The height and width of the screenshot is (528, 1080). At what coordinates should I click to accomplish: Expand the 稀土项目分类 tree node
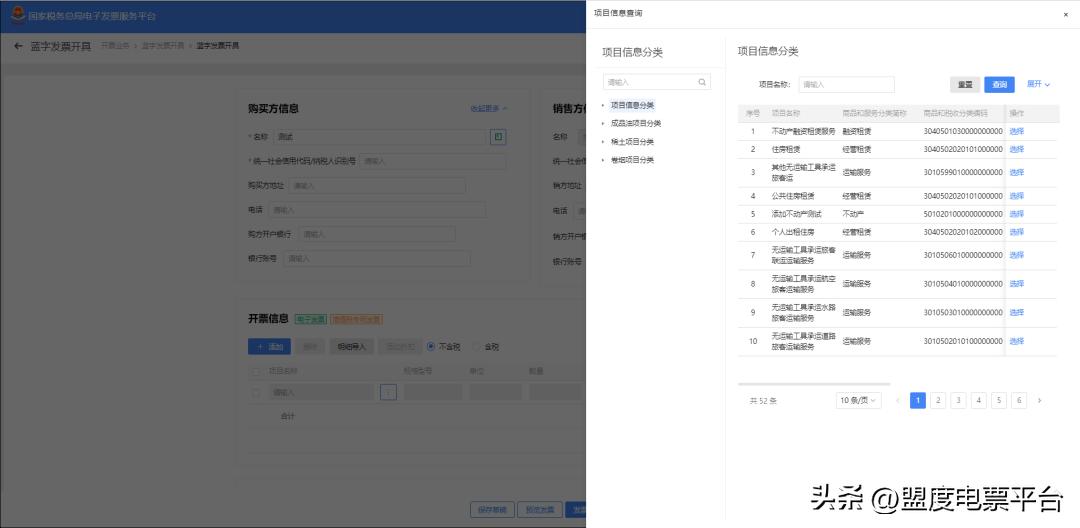603,142
